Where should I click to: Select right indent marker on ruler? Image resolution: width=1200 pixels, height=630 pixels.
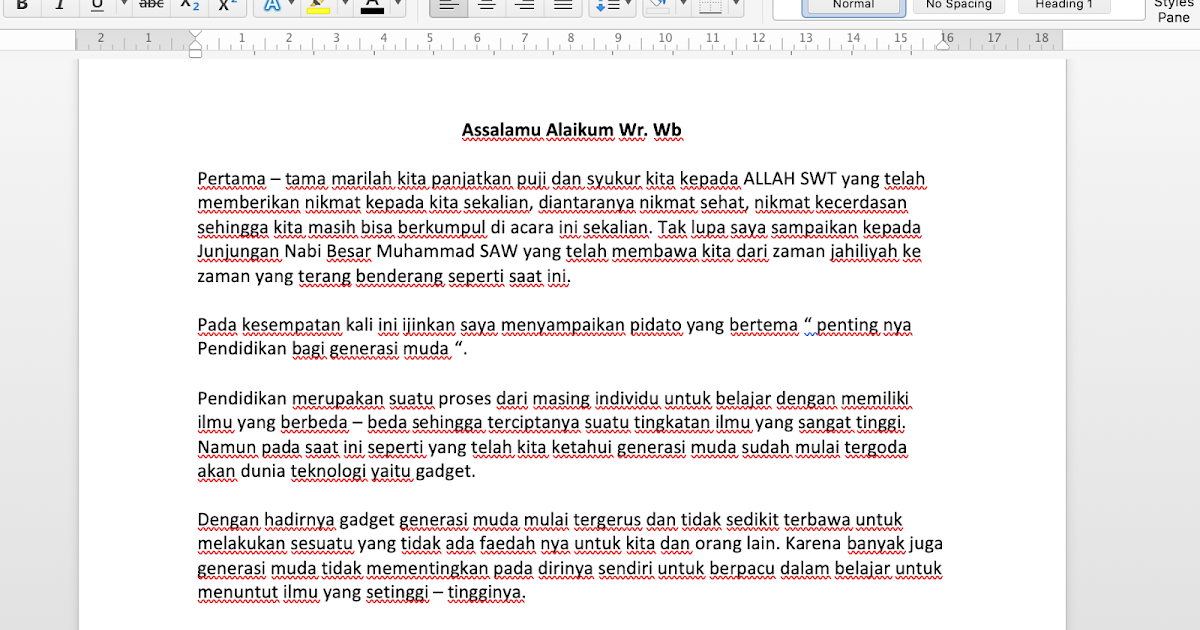(x=943, y=44)
